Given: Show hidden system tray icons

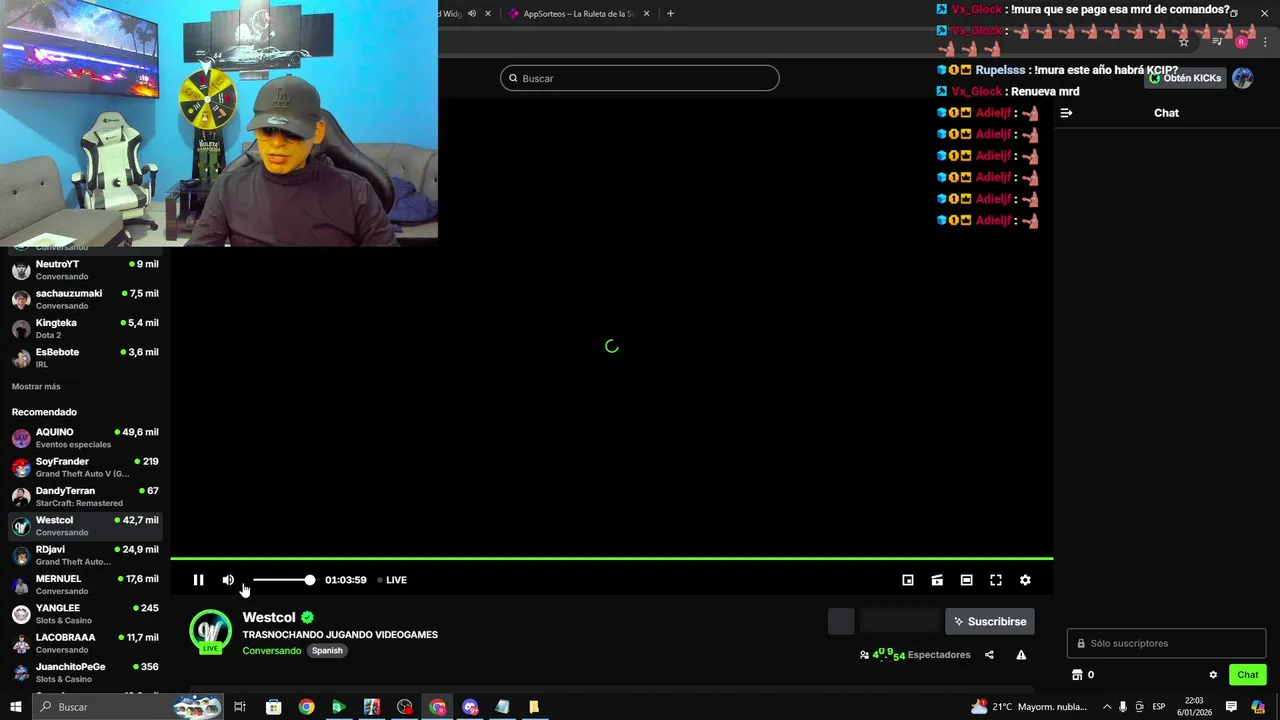Looking at the screenshot, I should [x=1107, y=707].
